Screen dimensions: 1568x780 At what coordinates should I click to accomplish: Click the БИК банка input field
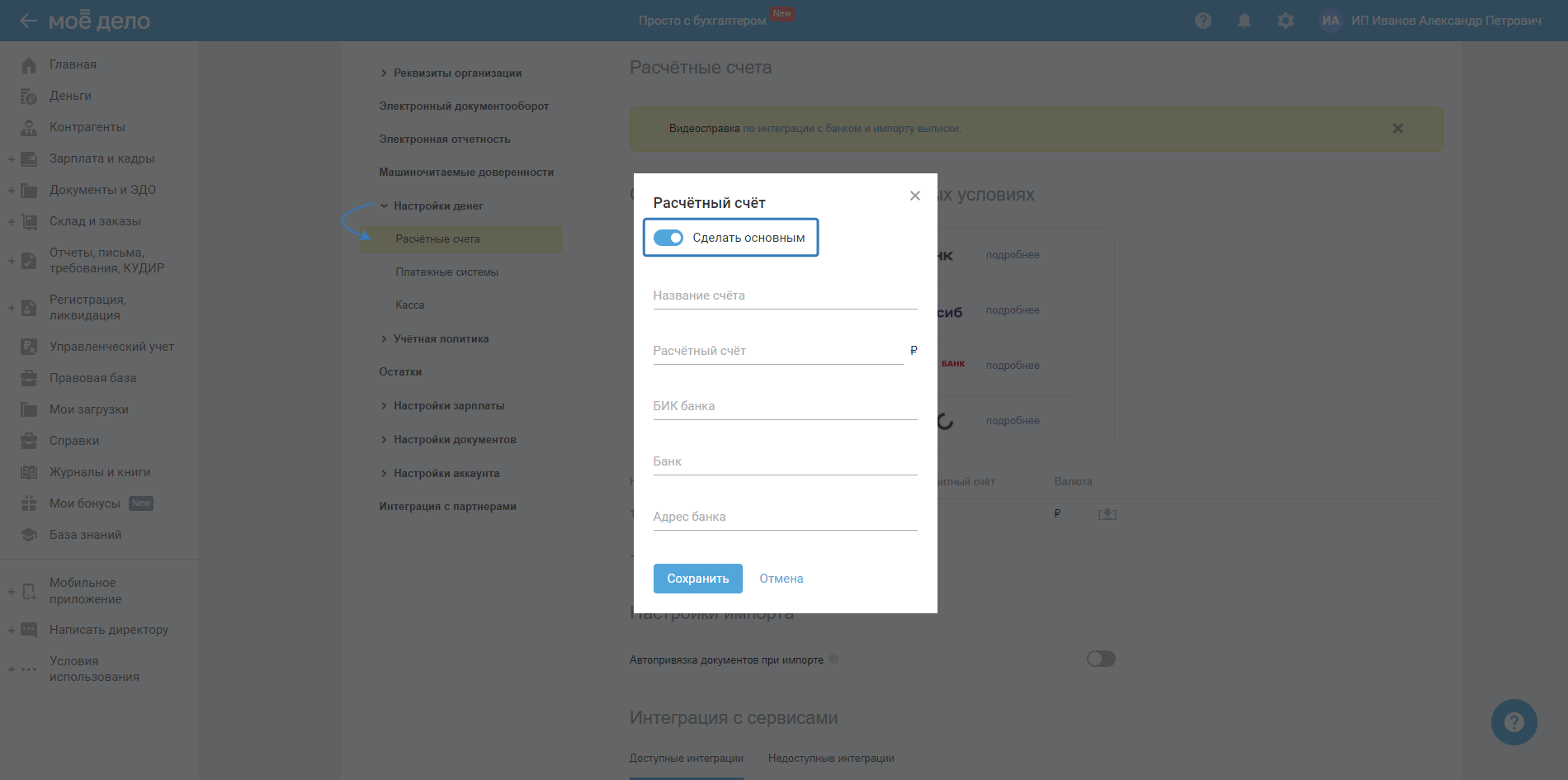tap(785, 407)
